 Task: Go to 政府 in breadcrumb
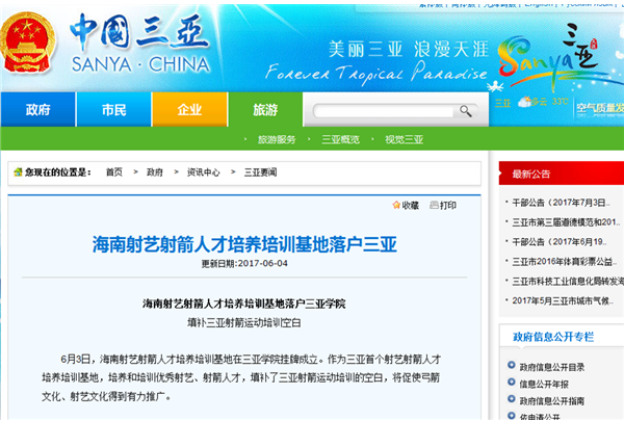click(x=155, y=172)
